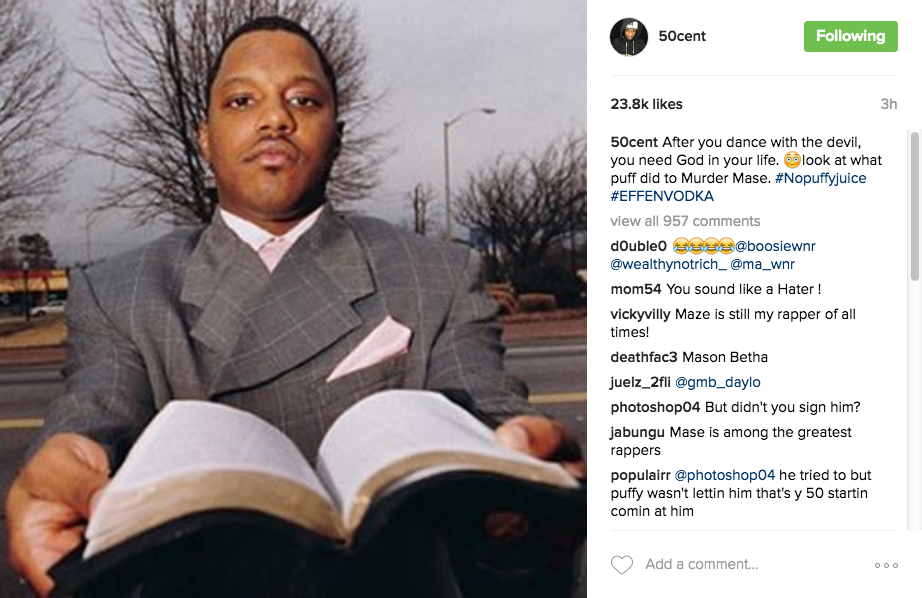This screenshot has width=922, height=598.
Task: Expand view all 957 comments
Action: 685,221
